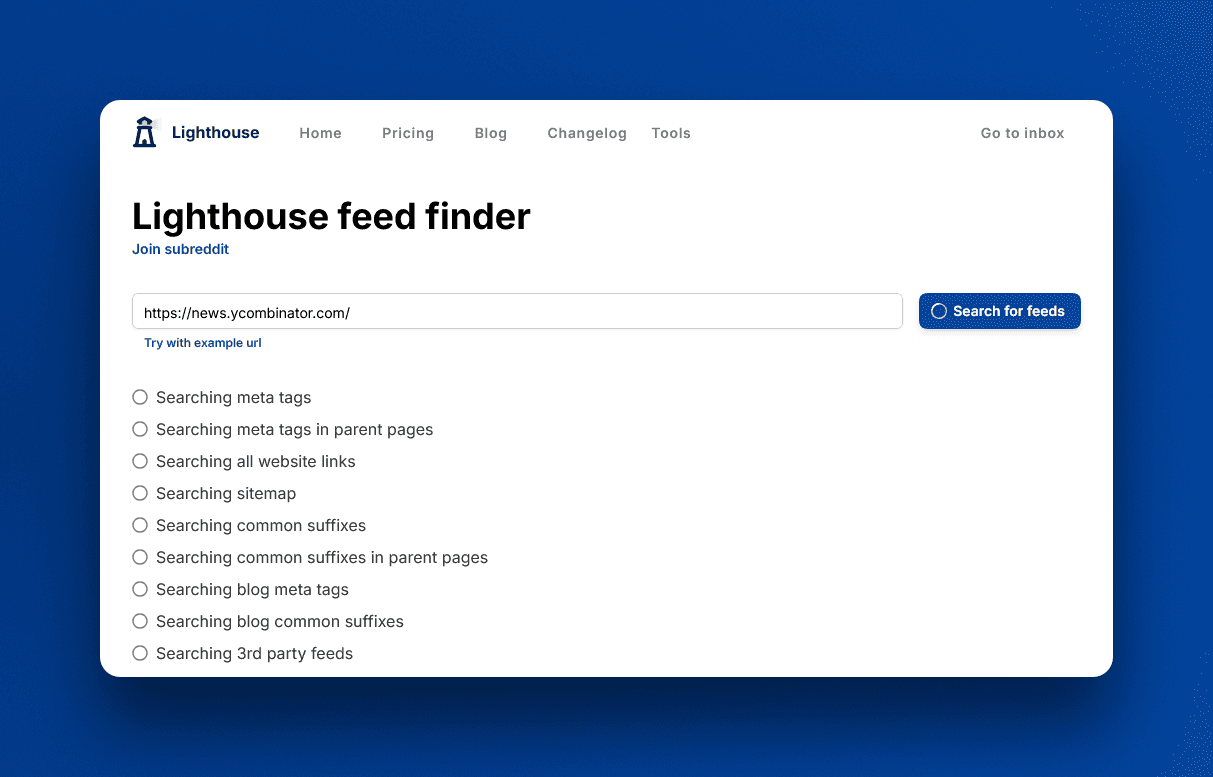Follow the Join subreddit link
Screen dimensions: 1213x777
[x=180, y=249]
